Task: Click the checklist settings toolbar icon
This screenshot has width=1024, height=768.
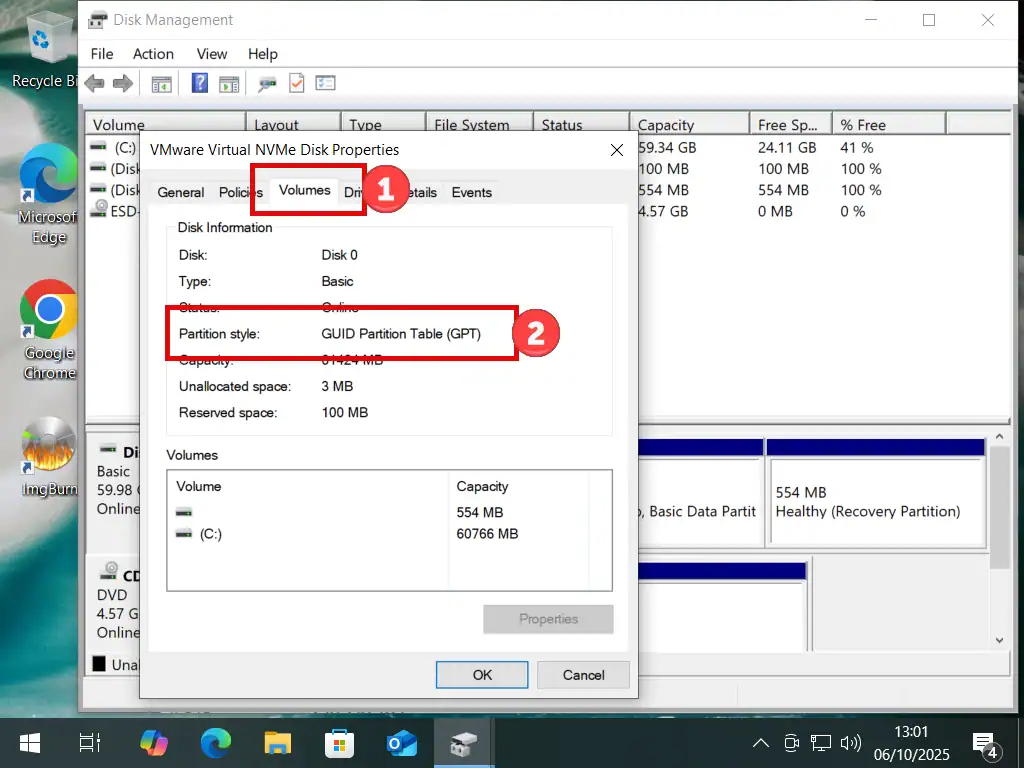Action: [x=325, y=84]
